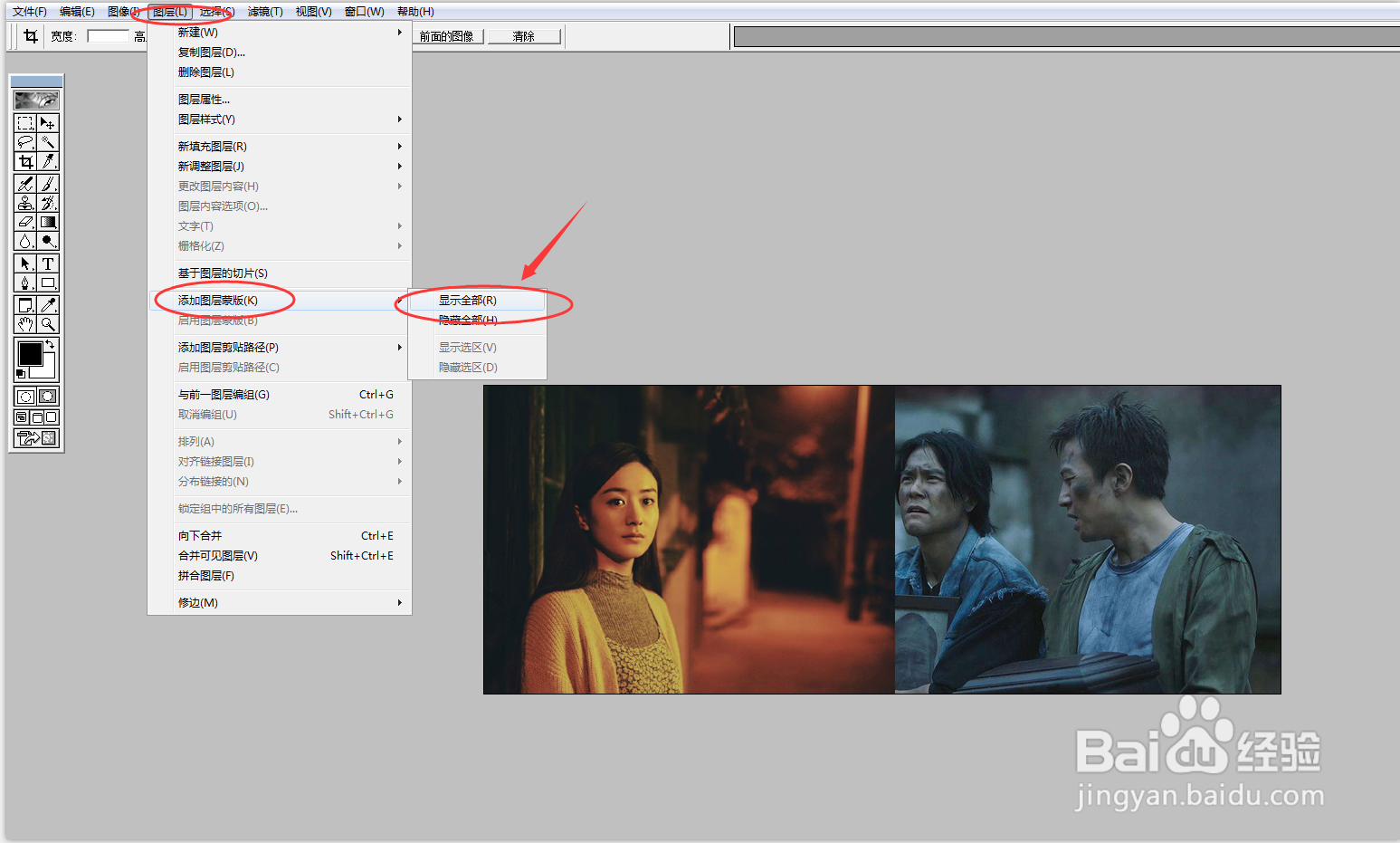The height and width of the screenshot is (843, 1400).
Task: Choose 与前一图层编组(G)
Action: pos(280,395)
